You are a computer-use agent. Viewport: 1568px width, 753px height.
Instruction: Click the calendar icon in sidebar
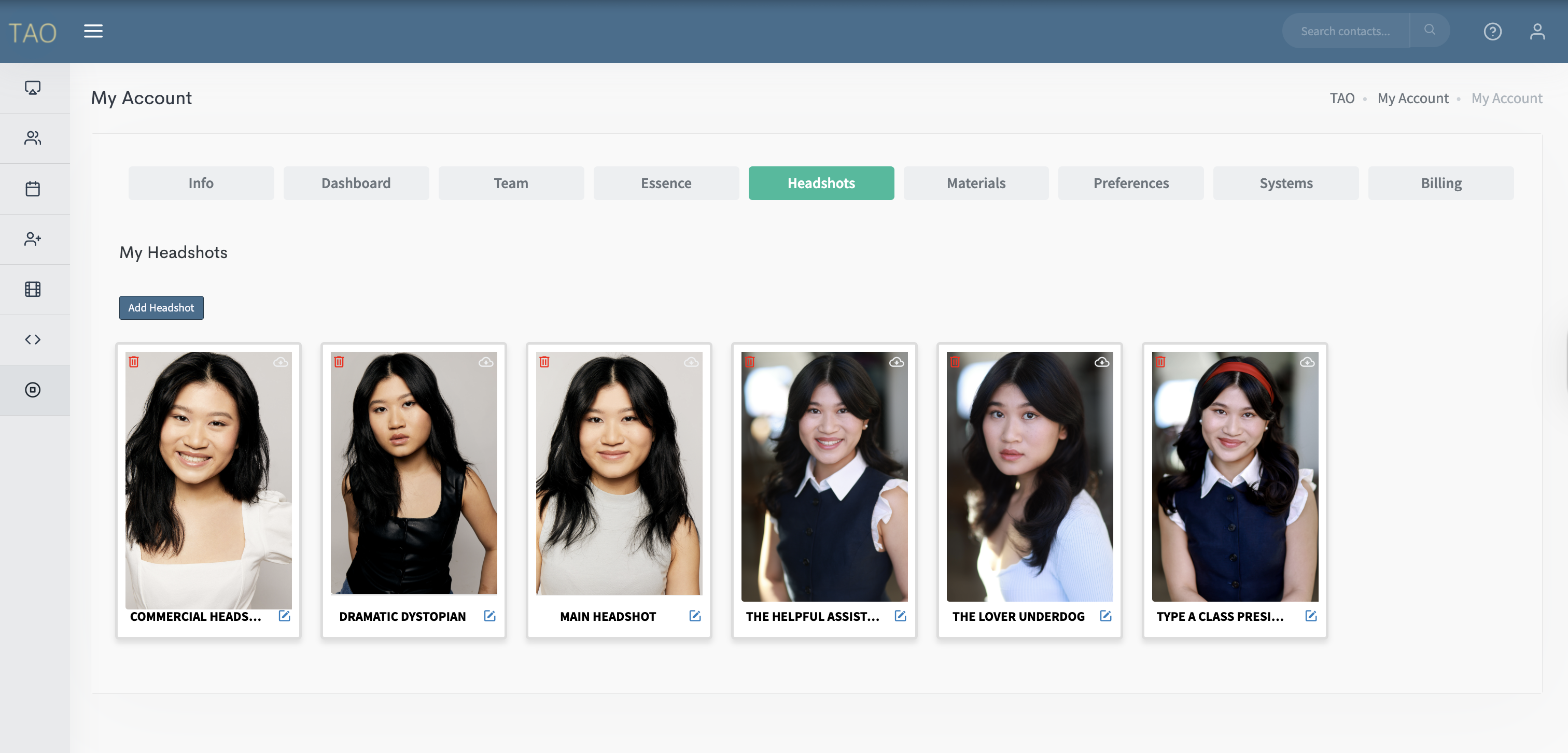pyautogui.click(x=33, y=189)
